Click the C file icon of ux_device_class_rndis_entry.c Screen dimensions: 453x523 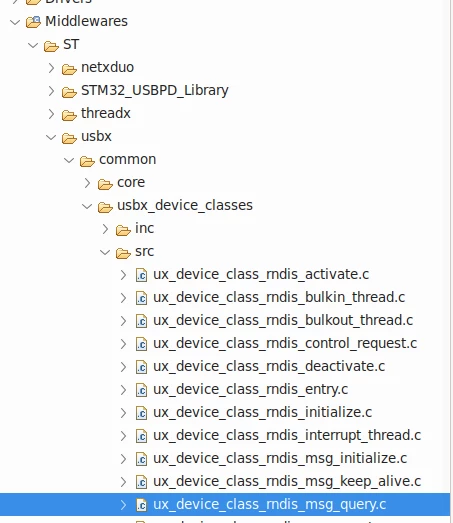coord(141,390)
